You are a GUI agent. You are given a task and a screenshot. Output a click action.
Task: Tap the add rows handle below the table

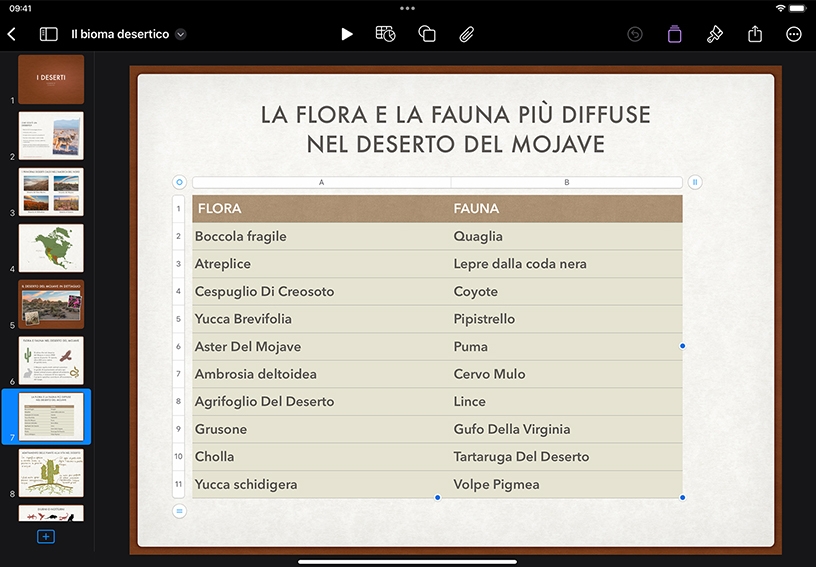179,511
